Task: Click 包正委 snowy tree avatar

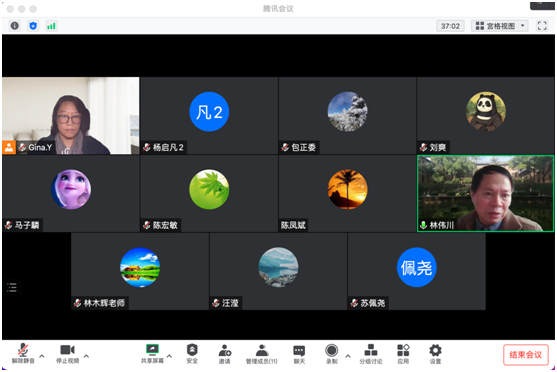Action: 347,112
